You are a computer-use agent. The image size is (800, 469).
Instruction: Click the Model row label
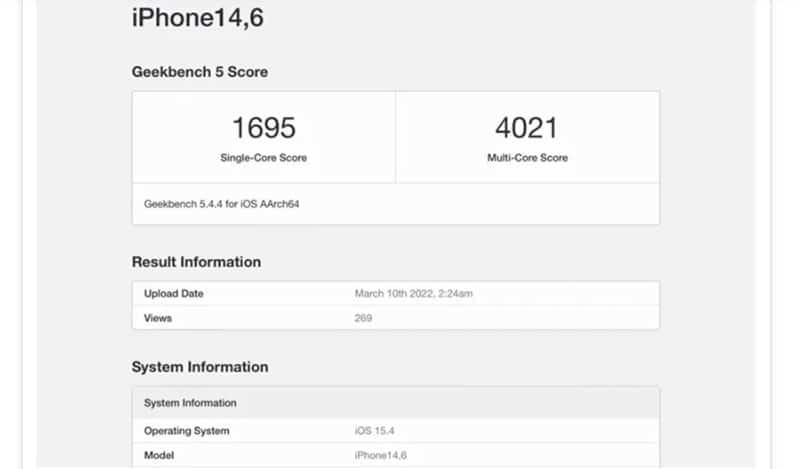click(x=160, y=455)
